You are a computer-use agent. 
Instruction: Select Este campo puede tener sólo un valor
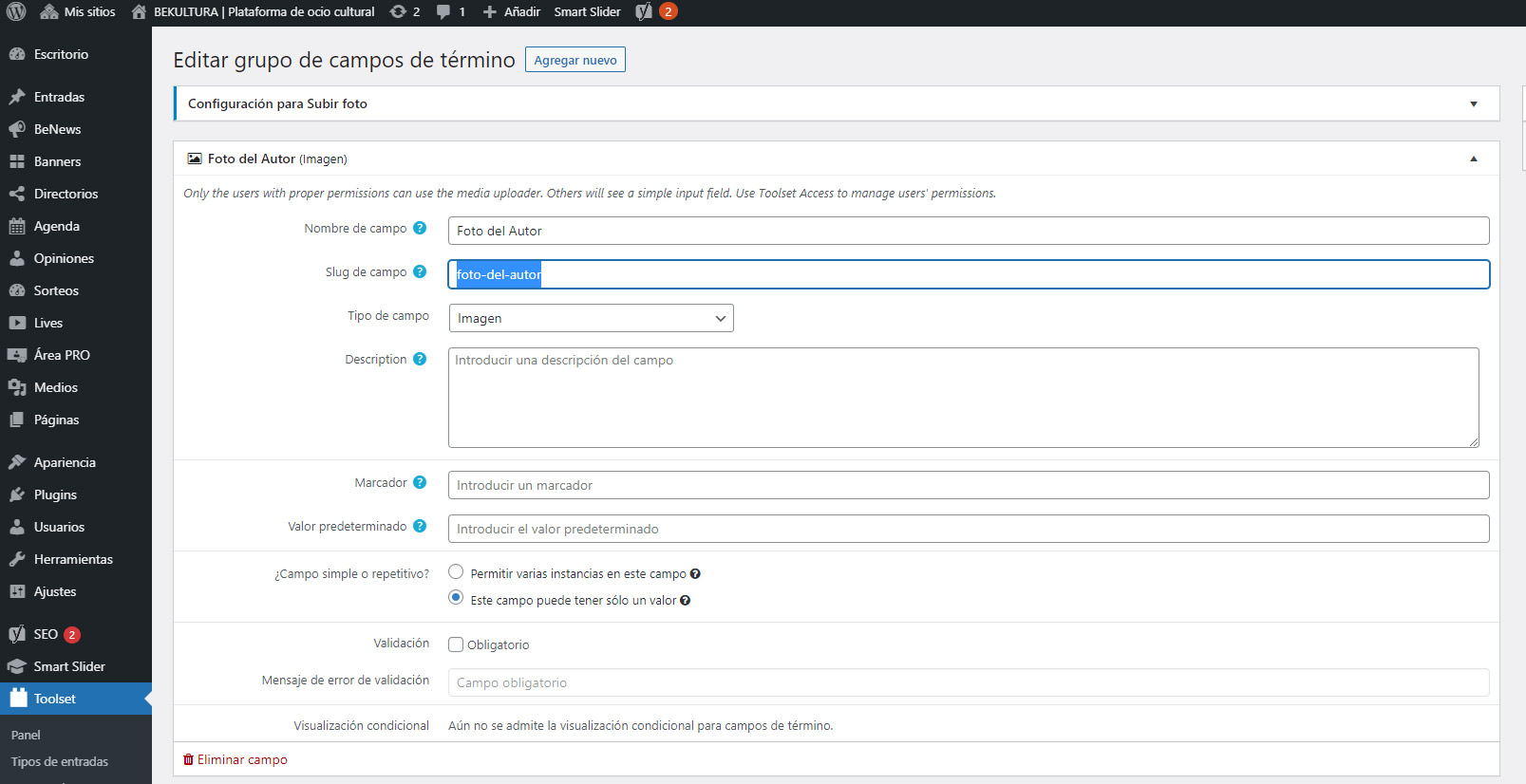pos(456,598)
